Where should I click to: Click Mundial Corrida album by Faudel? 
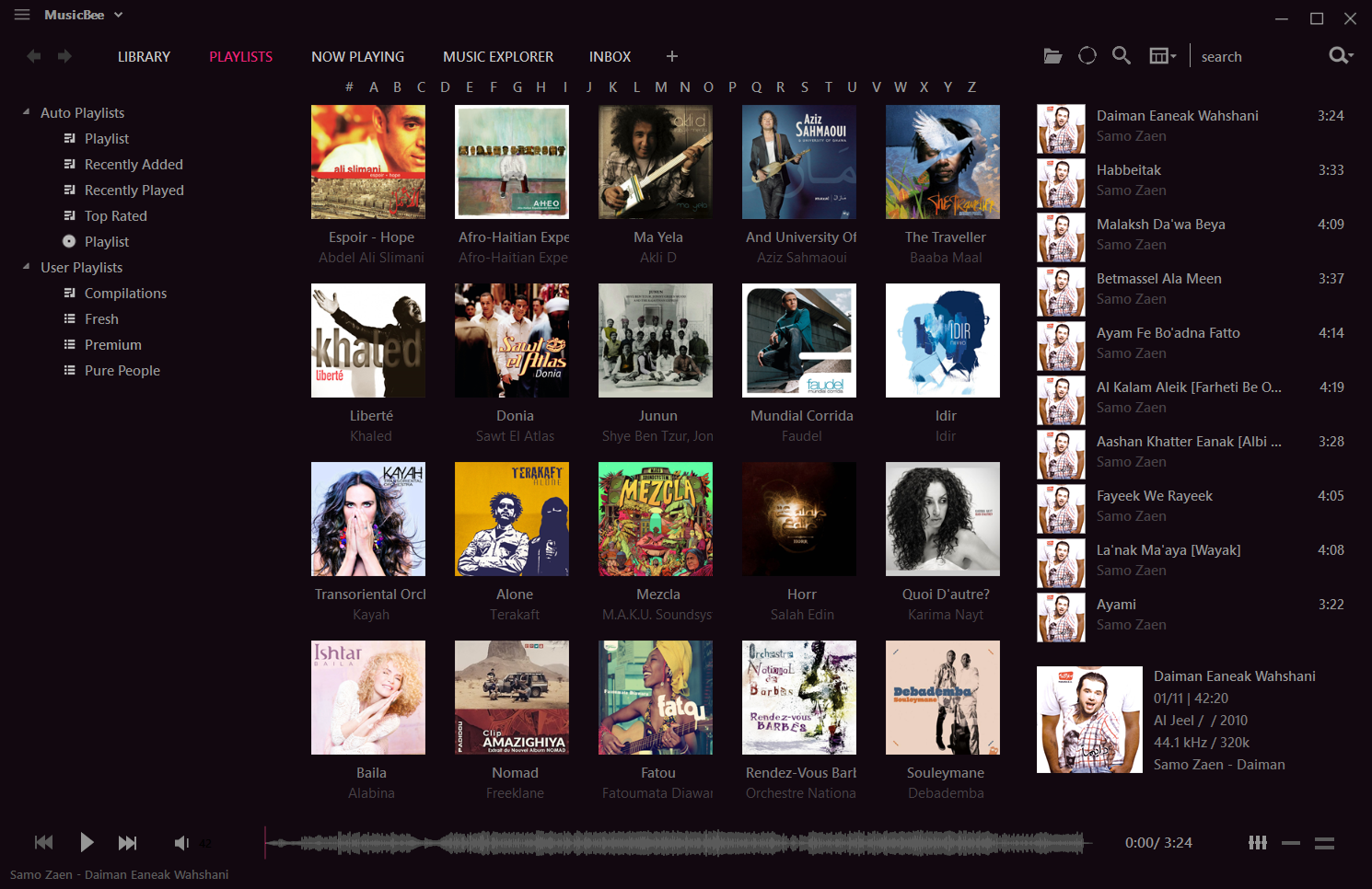pyautogui.click(x=799, y=341)
